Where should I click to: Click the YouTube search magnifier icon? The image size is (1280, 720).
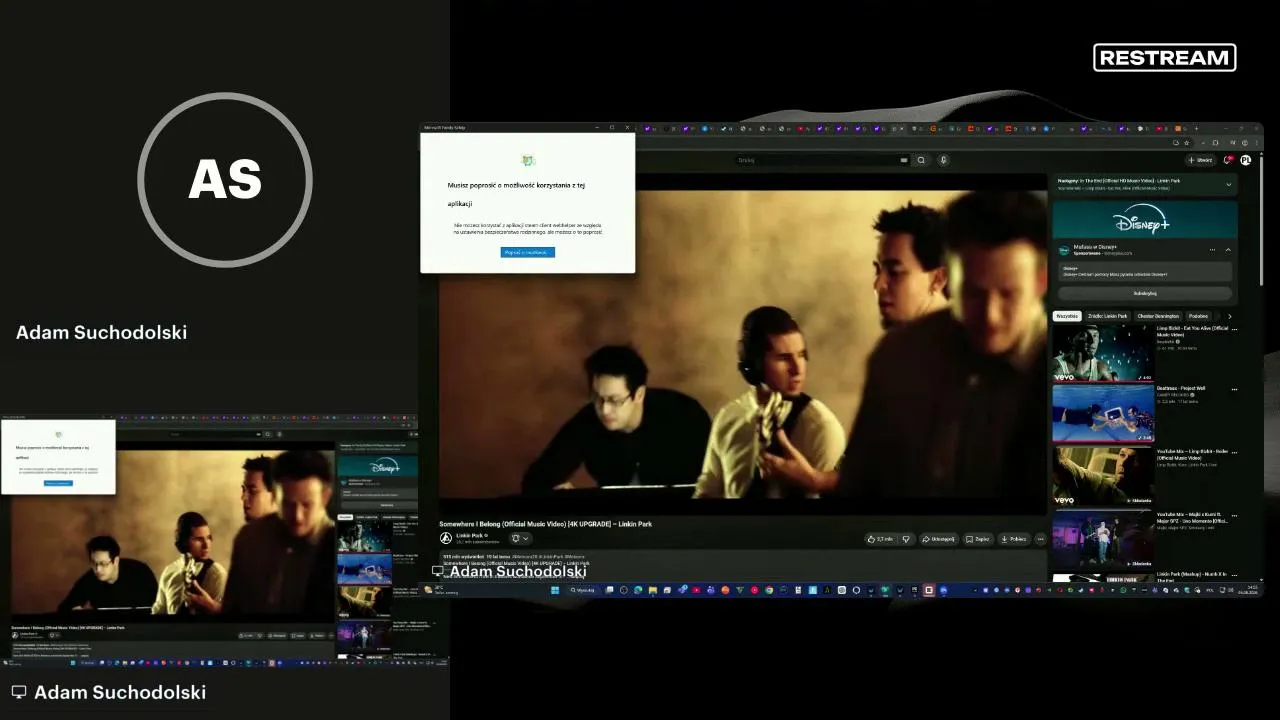point(921,160)
